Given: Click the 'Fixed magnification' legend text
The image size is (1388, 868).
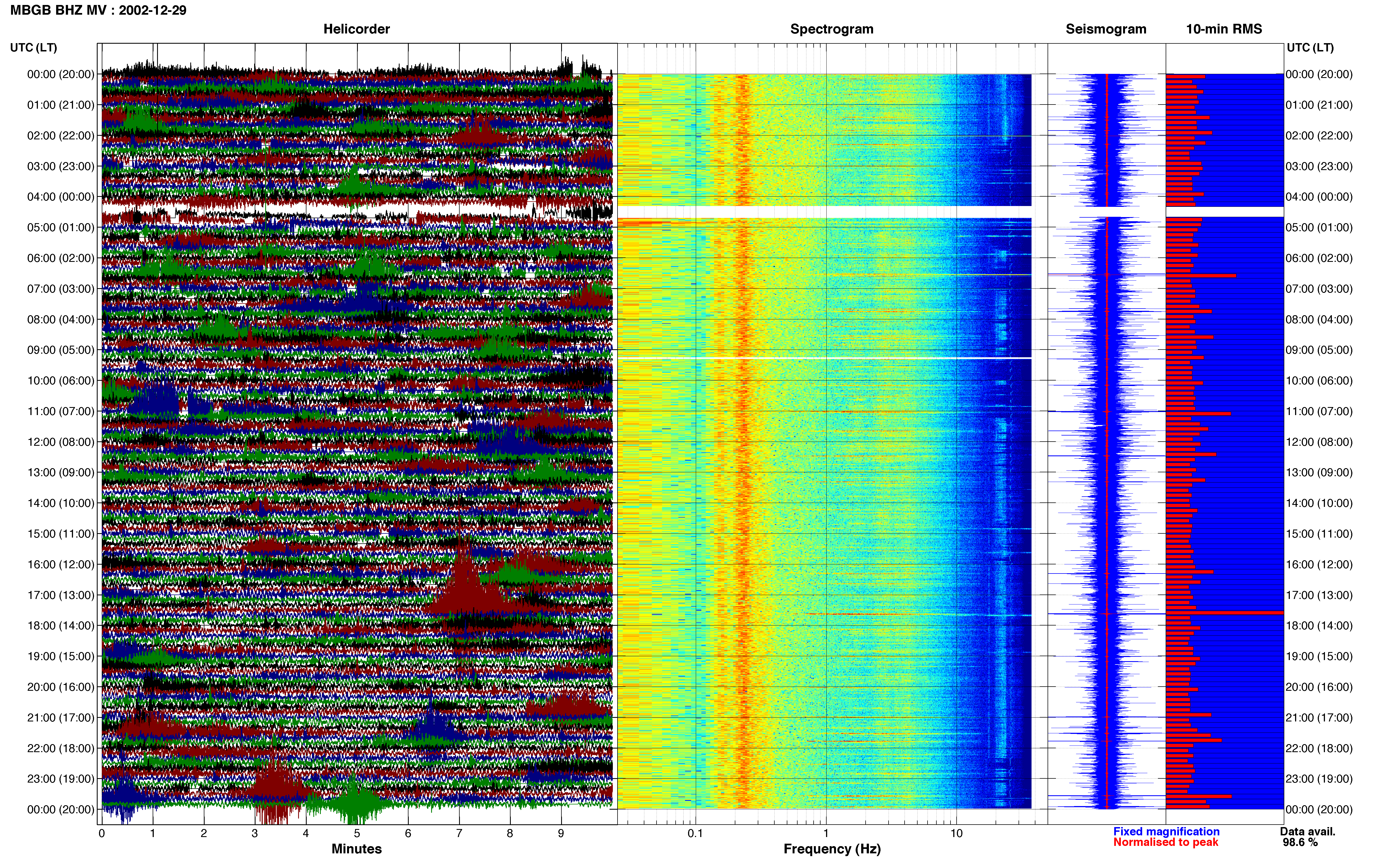Looking at the screenshot, I should pyautogui.click(x=1166, y=831).
